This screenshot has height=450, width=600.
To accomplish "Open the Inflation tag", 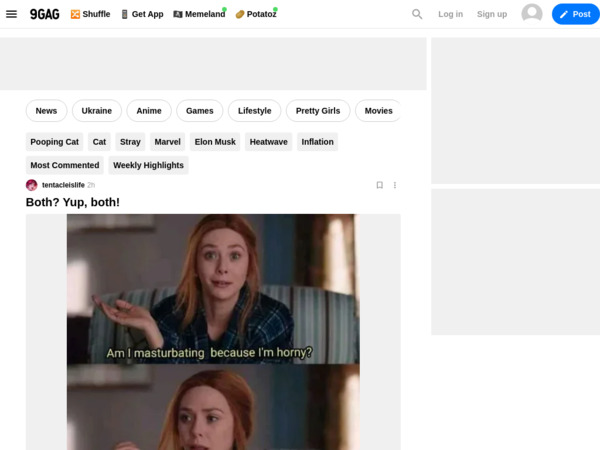I will (x=318, y=142).
